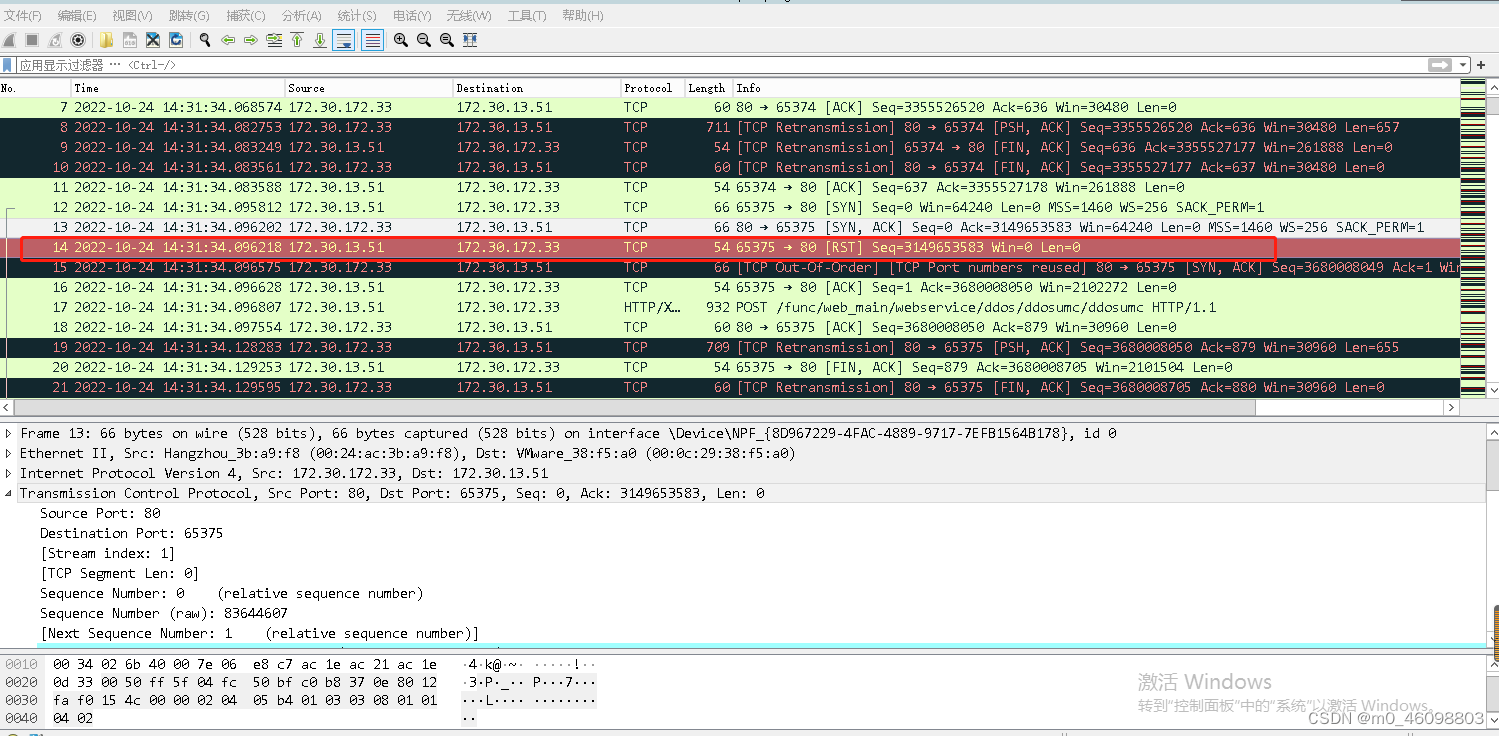Open the 视图(V) menu
This screenshot has width=1499, height=736.
point(132,16)
